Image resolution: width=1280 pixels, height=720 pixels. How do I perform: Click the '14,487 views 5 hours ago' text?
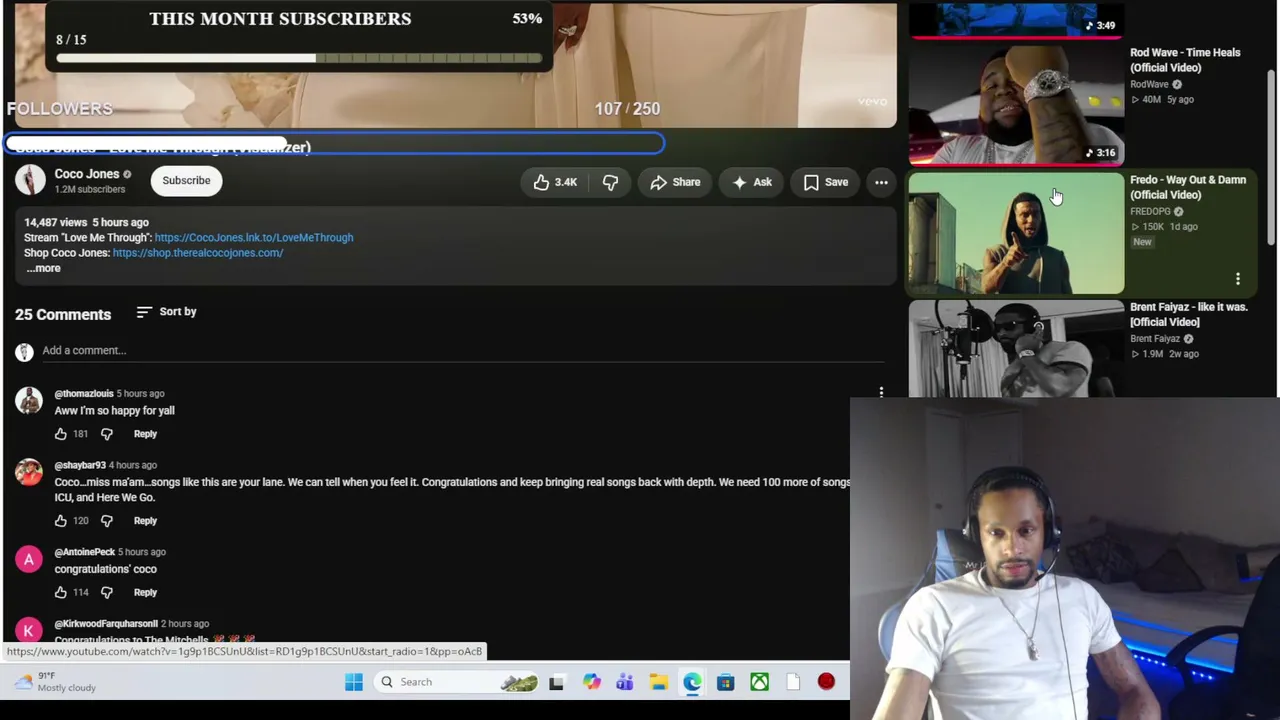coord(86,222)
